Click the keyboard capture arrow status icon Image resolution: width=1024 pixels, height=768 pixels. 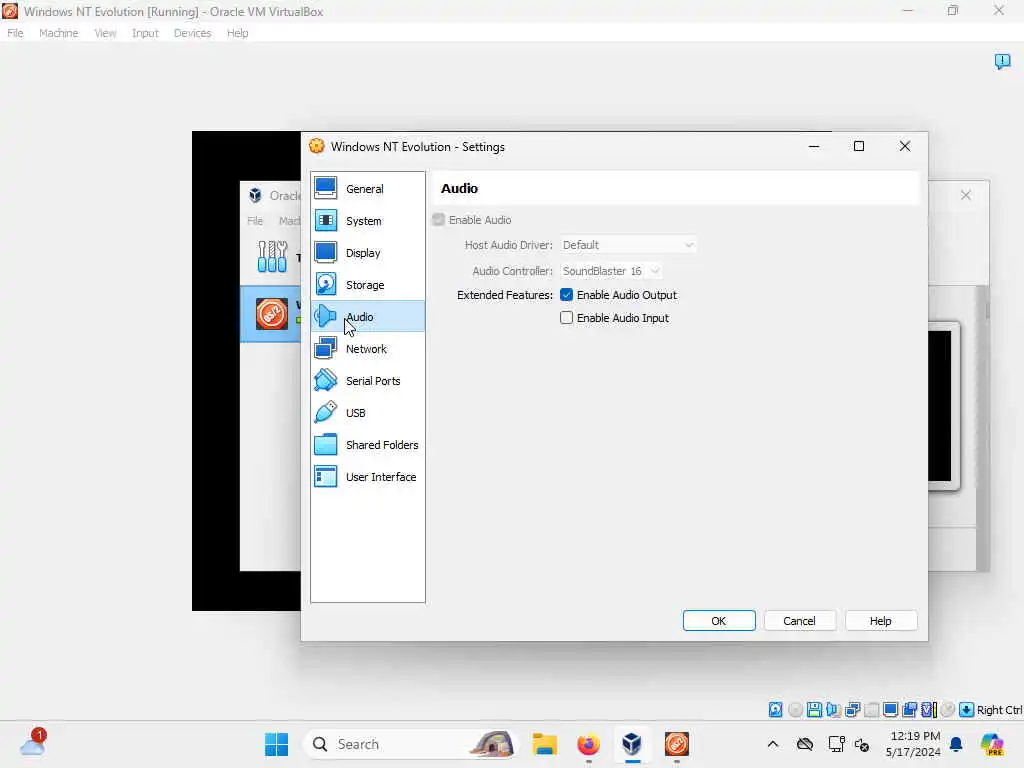967,710
